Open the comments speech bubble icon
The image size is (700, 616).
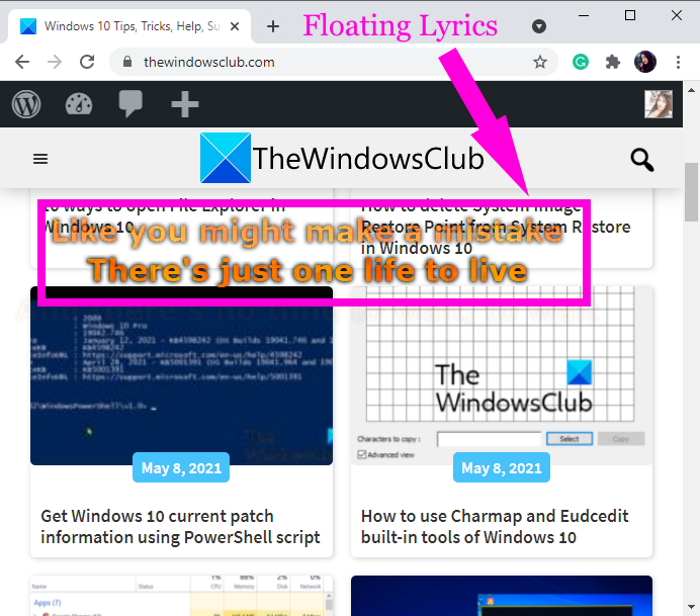pyautogui.click(x=131, y=104)
